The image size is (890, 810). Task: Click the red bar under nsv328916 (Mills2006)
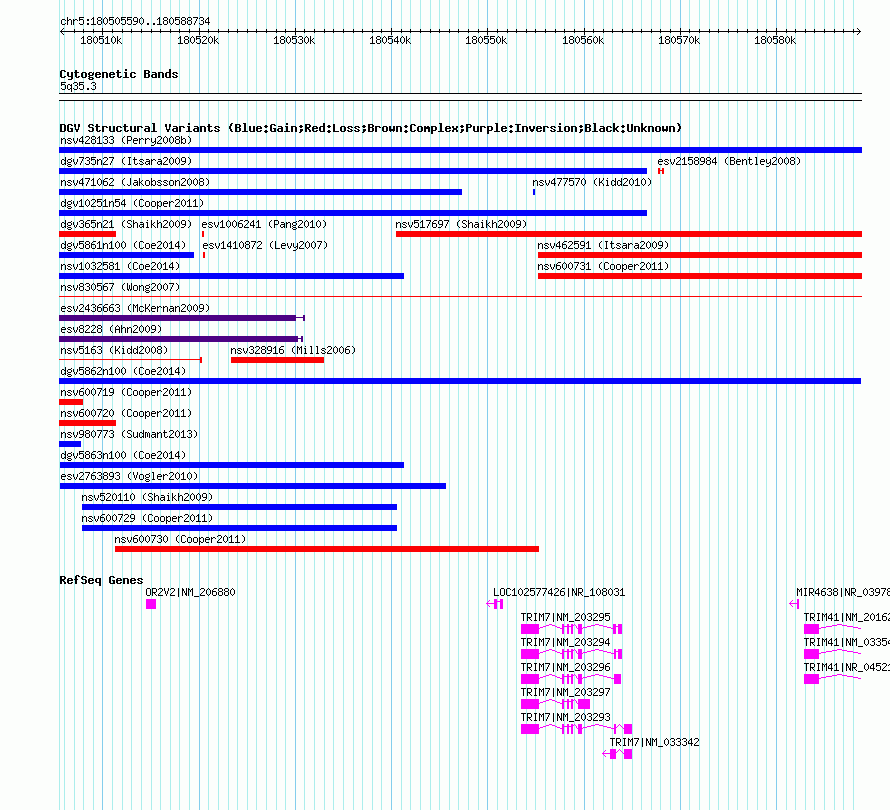pos(278,360)
